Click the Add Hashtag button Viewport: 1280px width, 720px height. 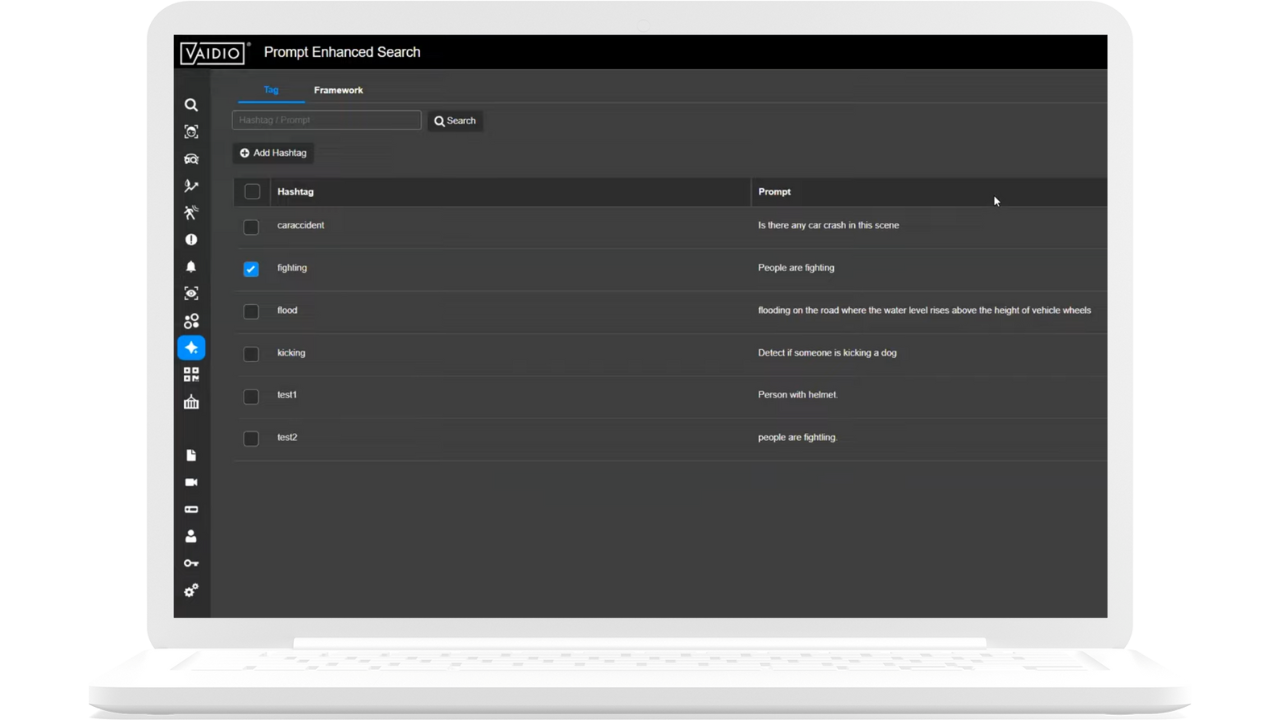[273, 152]
